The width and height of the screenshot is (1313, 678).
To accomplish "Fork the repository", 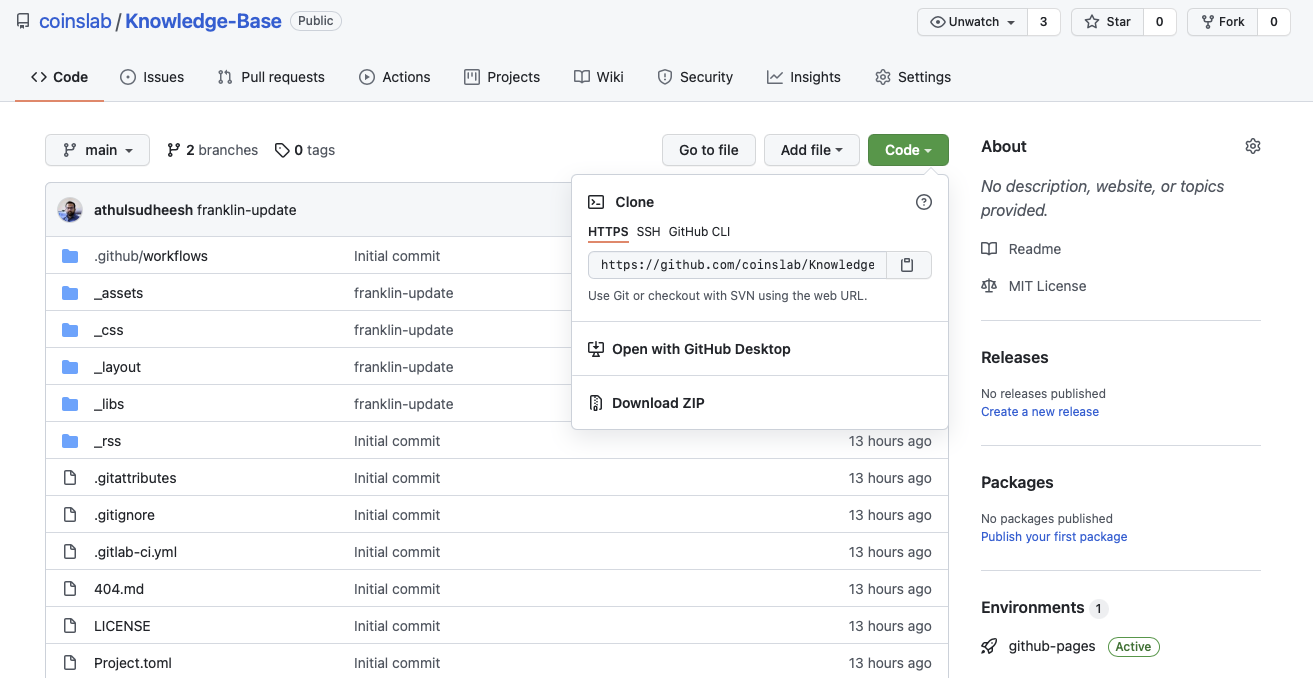I will pyautogui.click(x=1222, y=22).
